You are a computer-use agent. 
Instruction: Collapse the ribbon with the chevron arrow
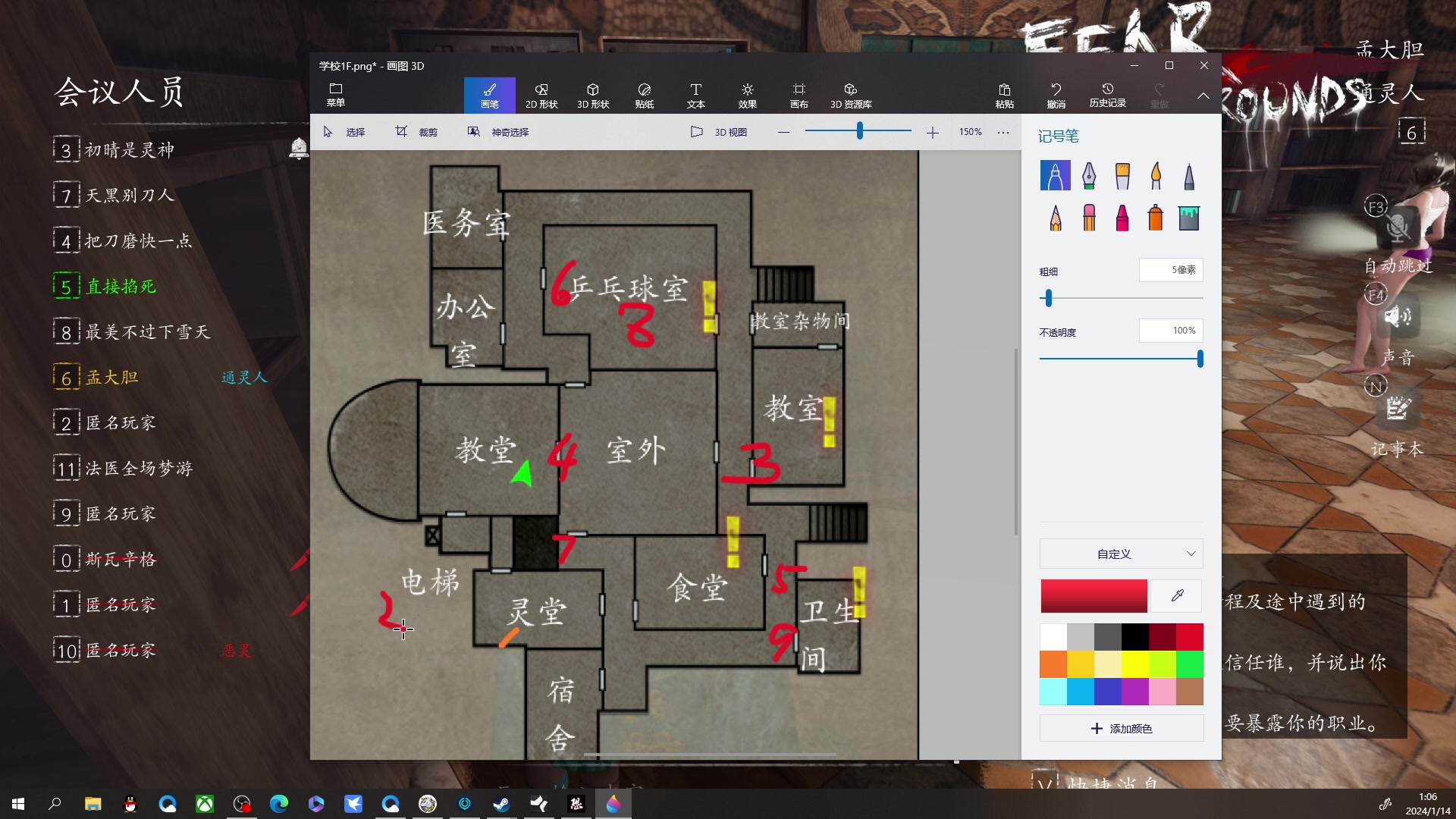[x=1203, y=96]
